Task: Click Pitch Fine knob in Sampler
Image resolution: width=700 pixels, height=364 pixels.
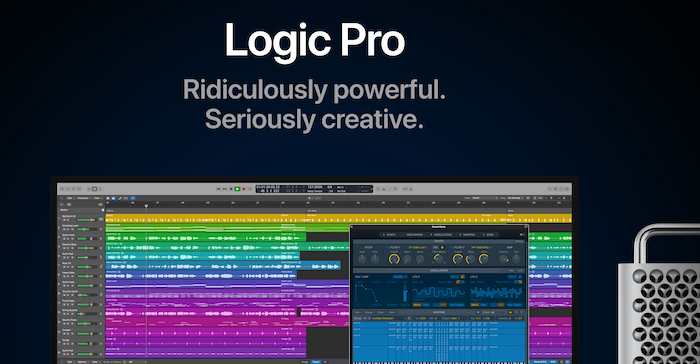Action: point(375,259)
